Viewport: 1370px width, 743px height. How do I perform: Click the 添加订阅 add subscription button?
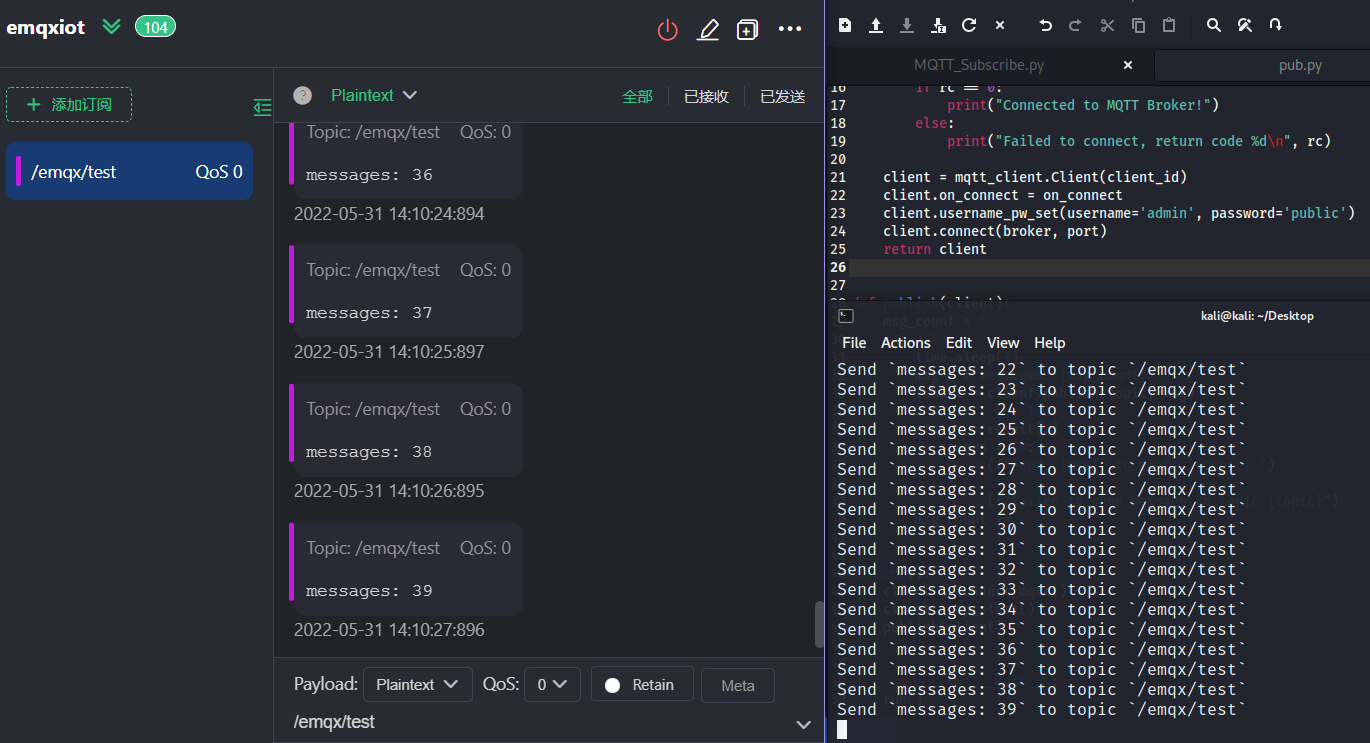69,104
